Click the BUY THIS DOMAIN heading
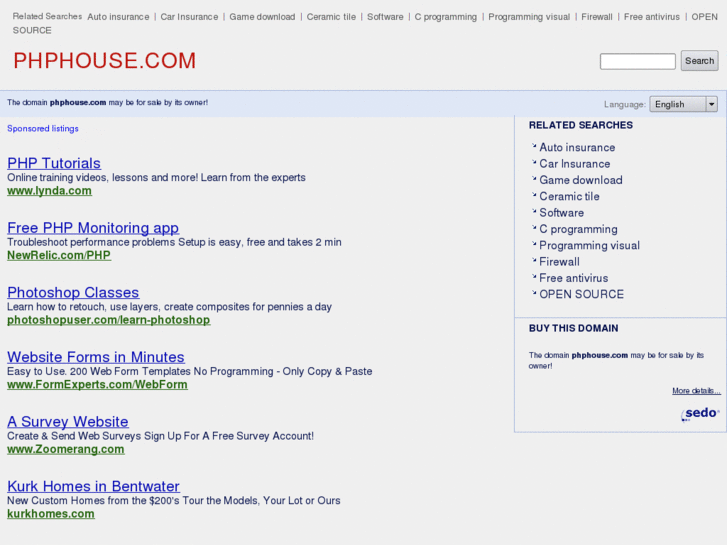The height and width of the screenshot is (545, 727). pos(574,328)
